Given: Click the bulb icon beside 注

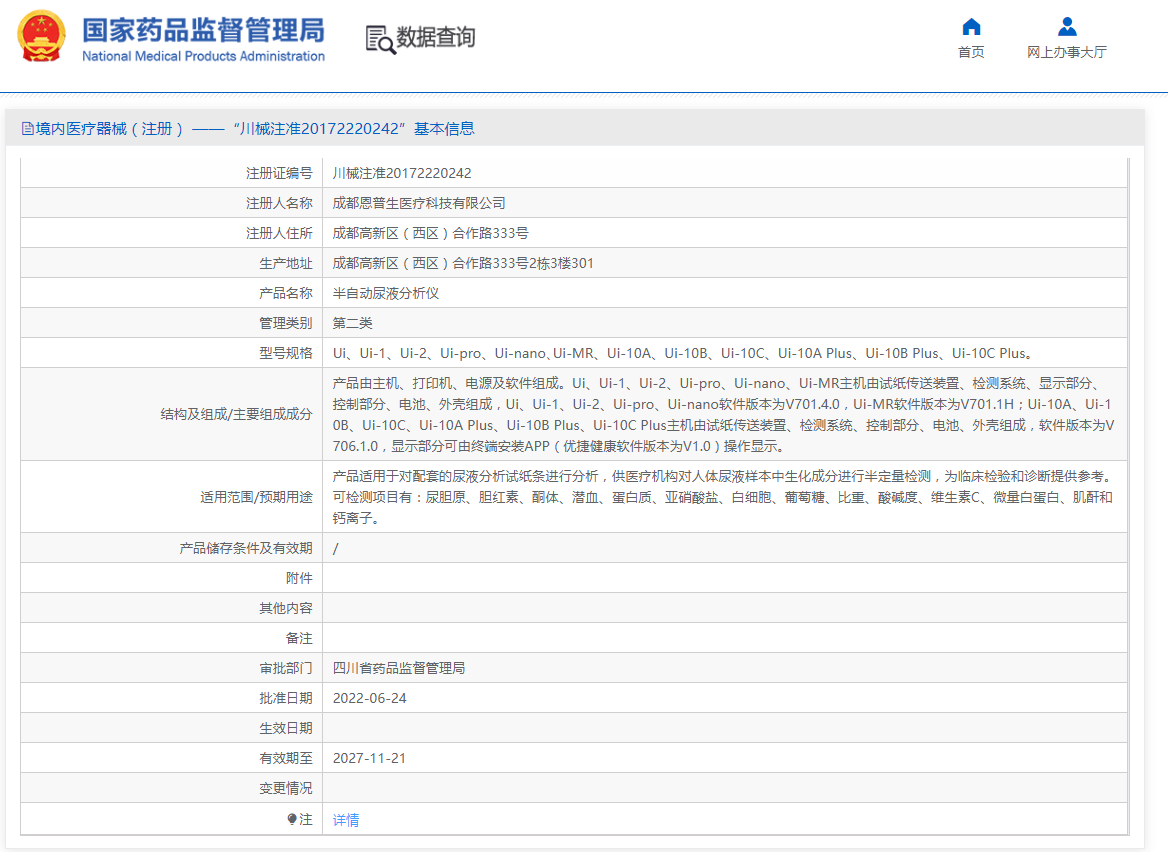Looking at the screenshot, I should [292, 819].
